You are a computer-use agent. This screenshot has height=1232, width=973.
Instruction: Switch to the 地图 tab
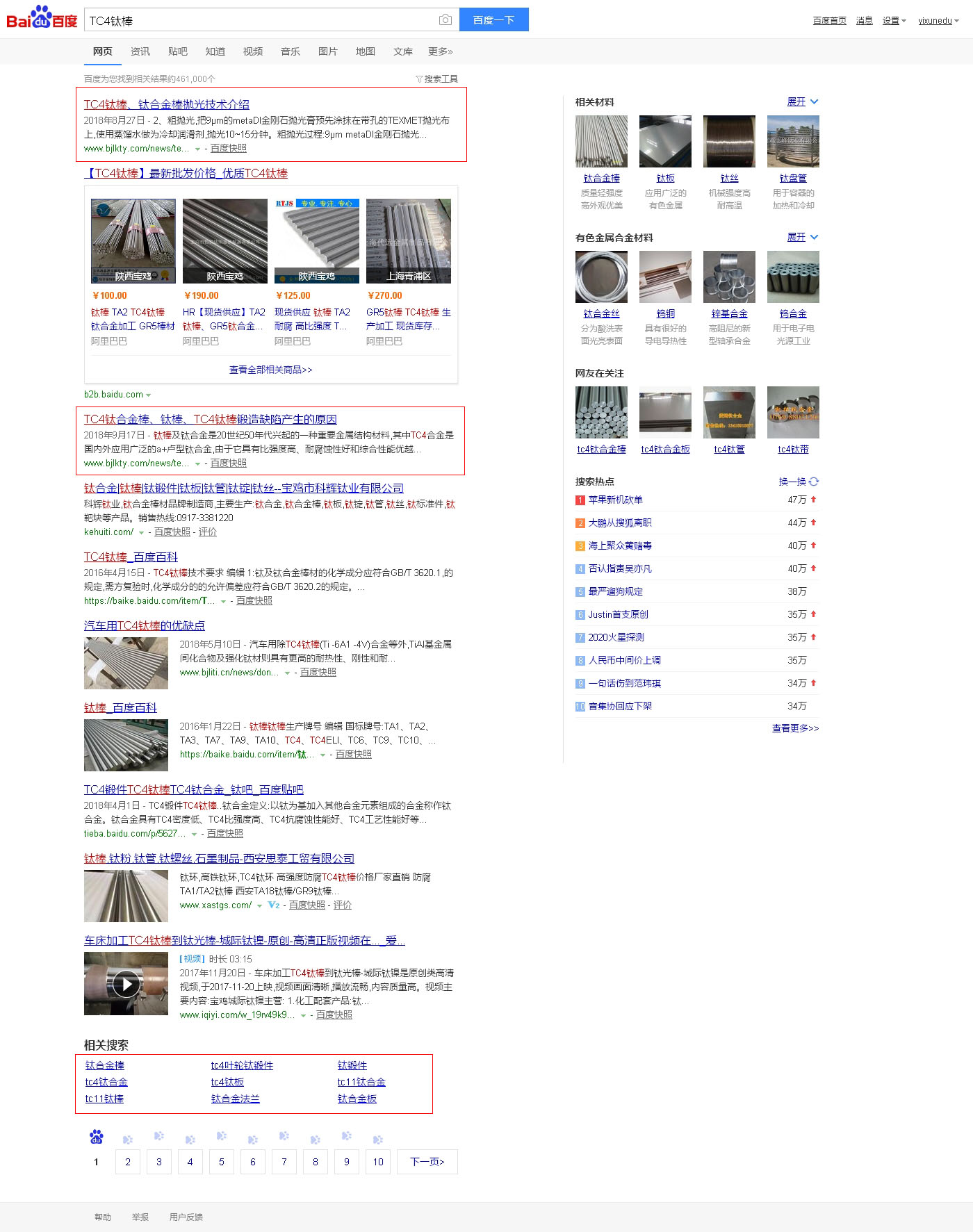click(x=366, y=51)
